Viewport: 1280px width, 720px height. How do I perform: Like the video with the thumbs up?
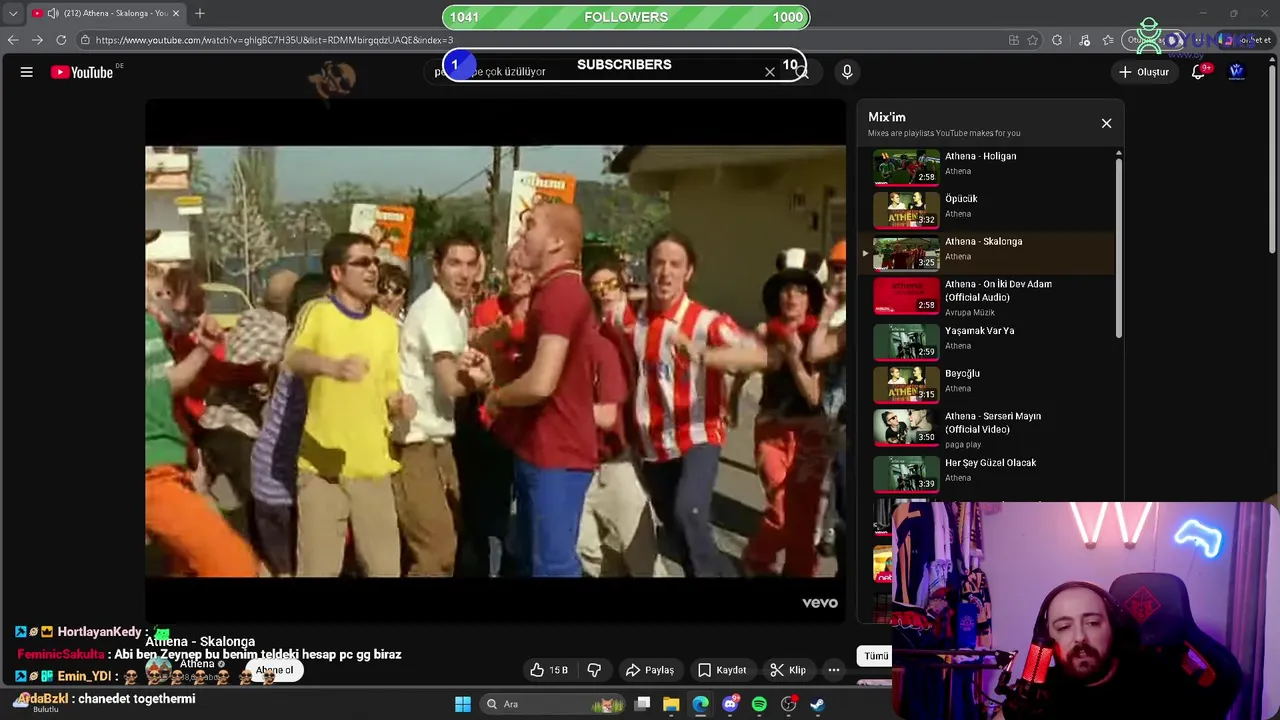coord(549,670)
